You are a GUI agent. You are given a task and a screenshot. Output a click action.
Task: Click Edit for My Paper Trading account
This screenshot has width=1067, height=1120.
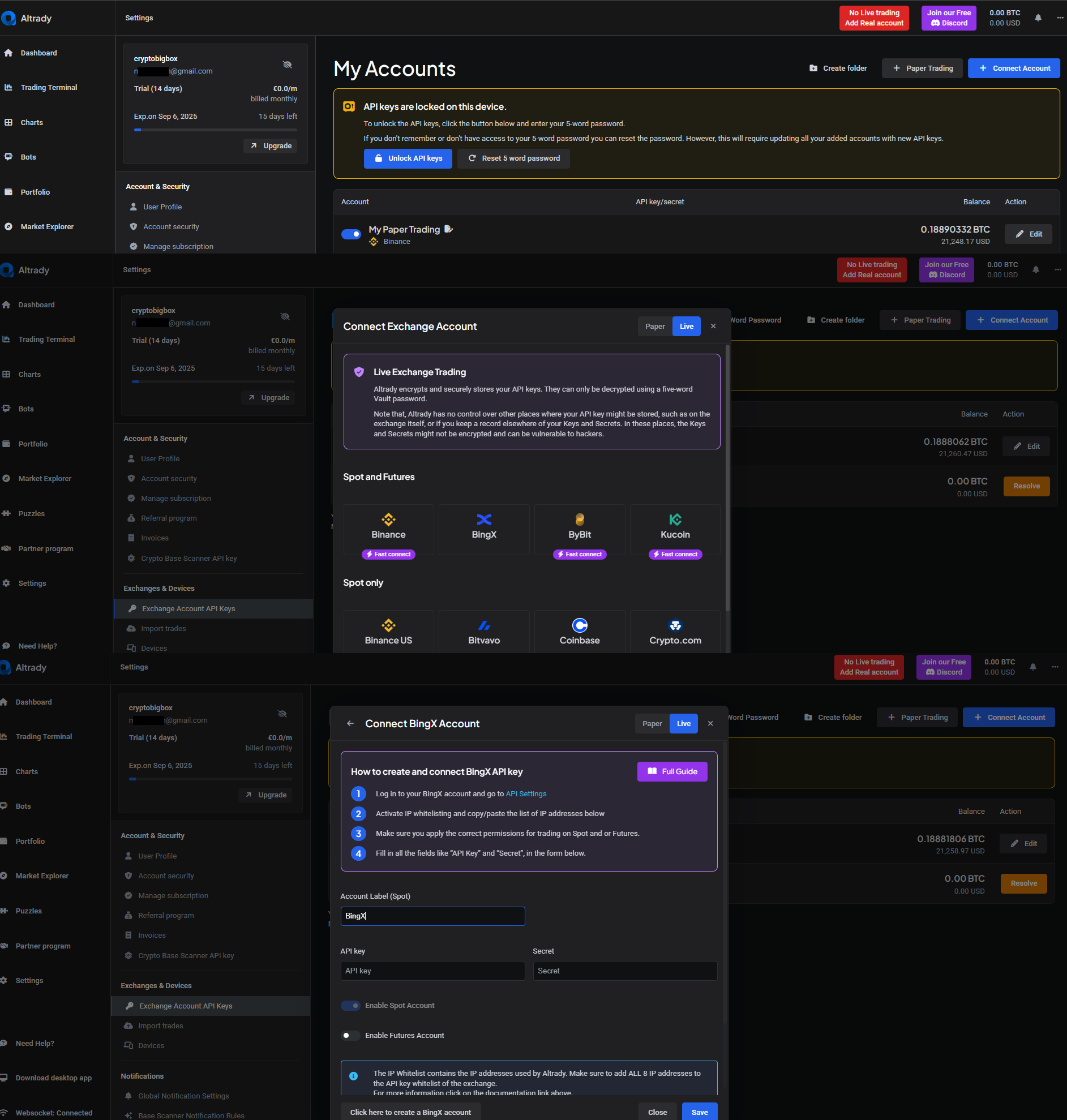point(1029,234)
